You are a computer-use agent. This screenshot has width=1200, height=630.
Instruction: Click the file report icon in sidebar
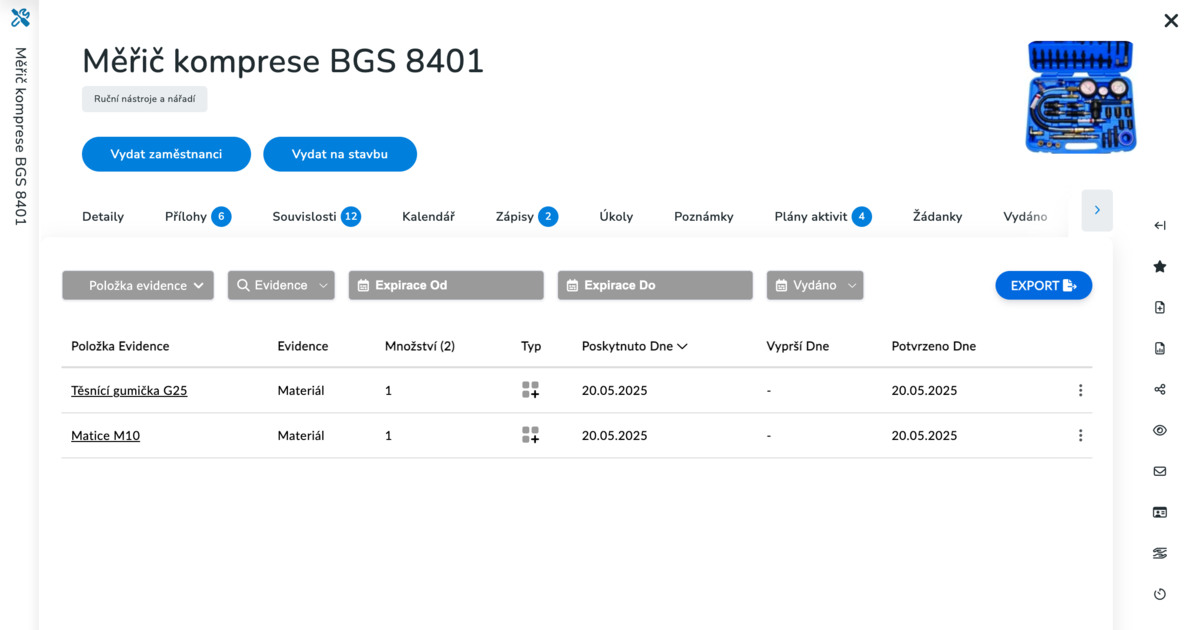pyautogui.click(x=1160, y=348)
